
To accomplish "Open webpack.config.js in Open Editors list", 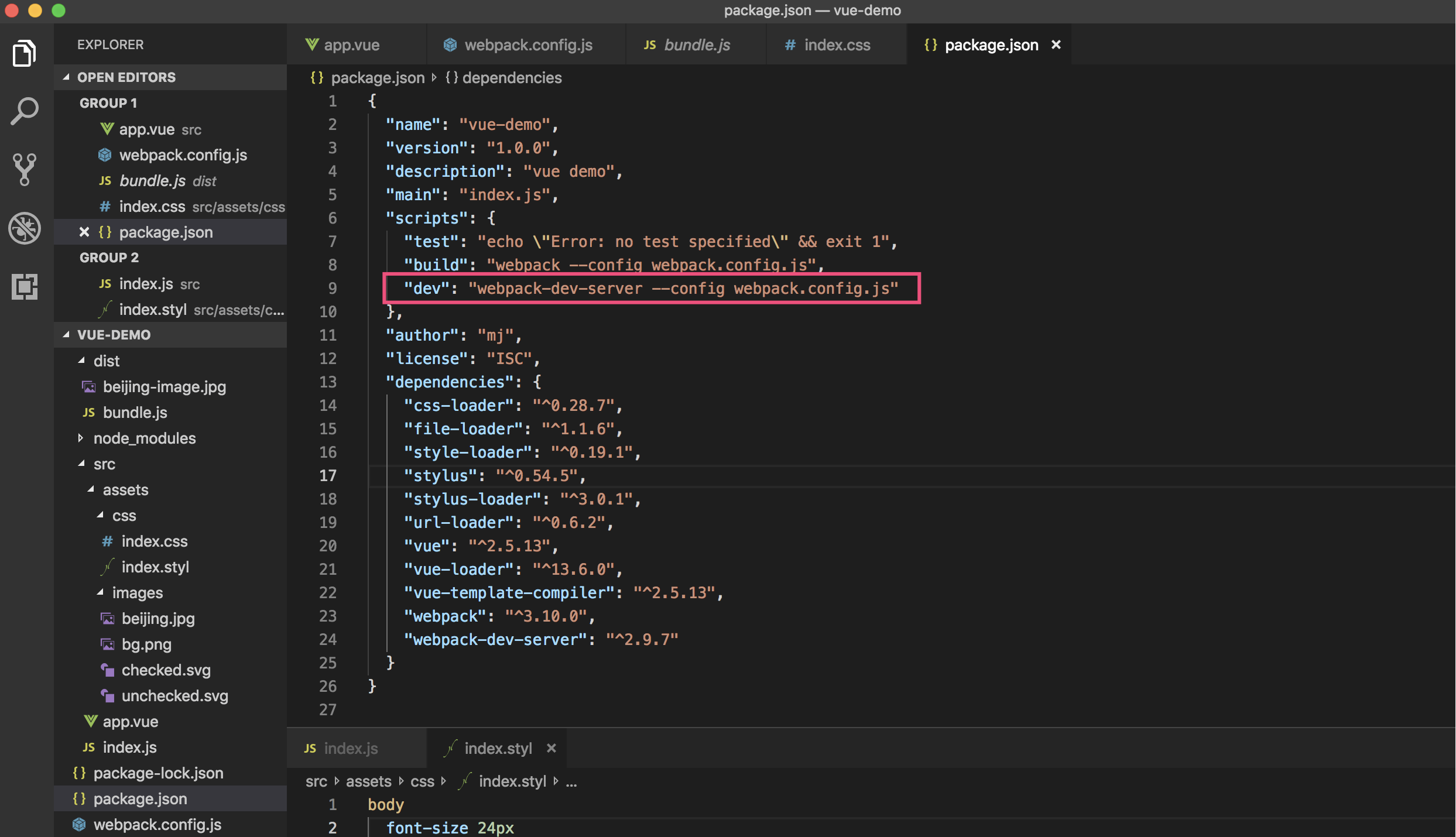I will (x=170, y=155).
